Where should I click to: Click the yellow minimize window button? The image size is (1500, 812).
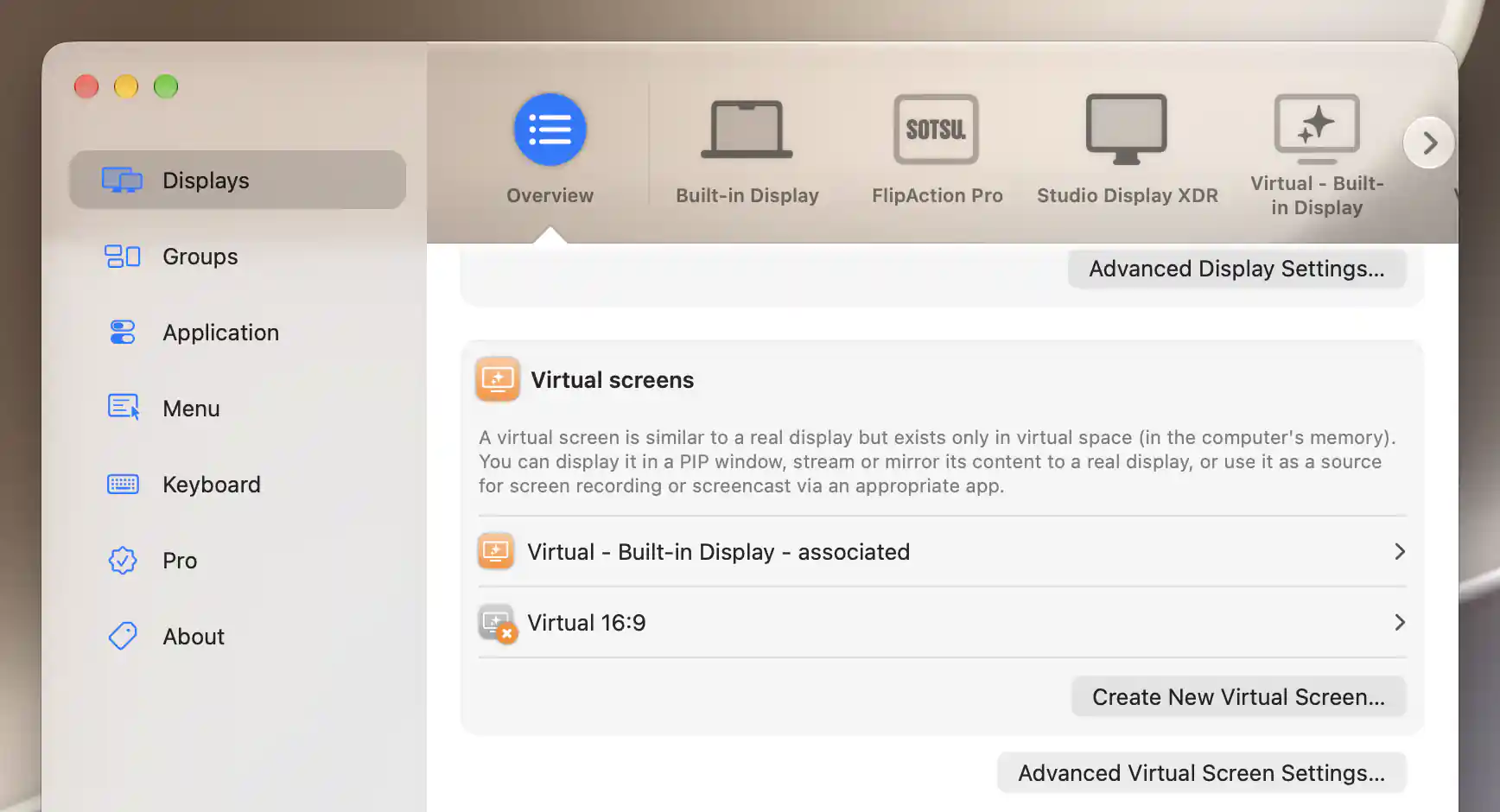[126, 86]
